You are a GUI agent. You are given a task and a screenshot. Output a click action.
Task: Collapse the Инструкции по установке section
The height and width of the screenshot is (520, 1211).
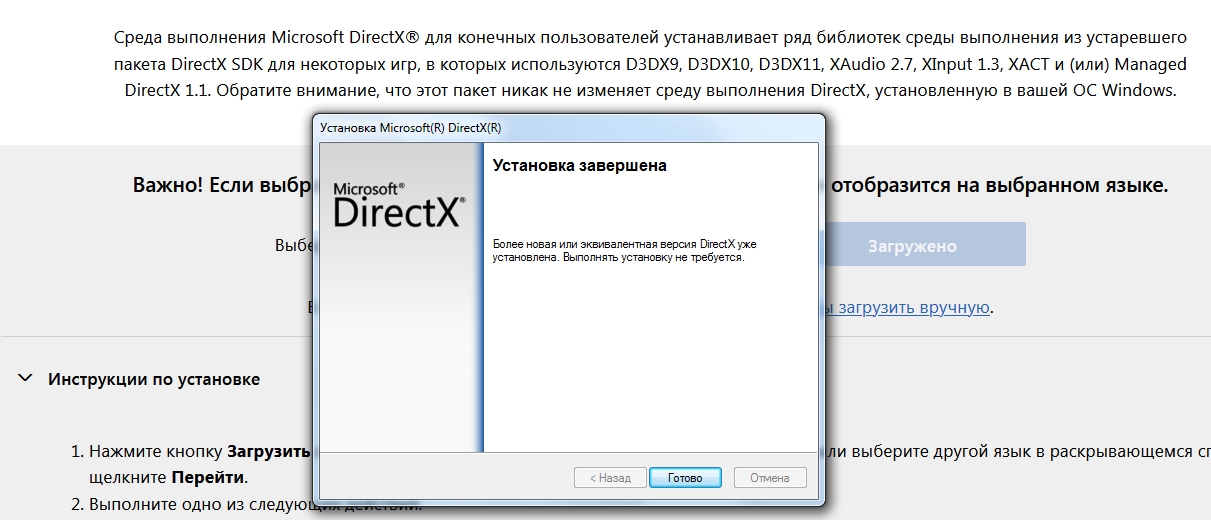tap(24, 379)
